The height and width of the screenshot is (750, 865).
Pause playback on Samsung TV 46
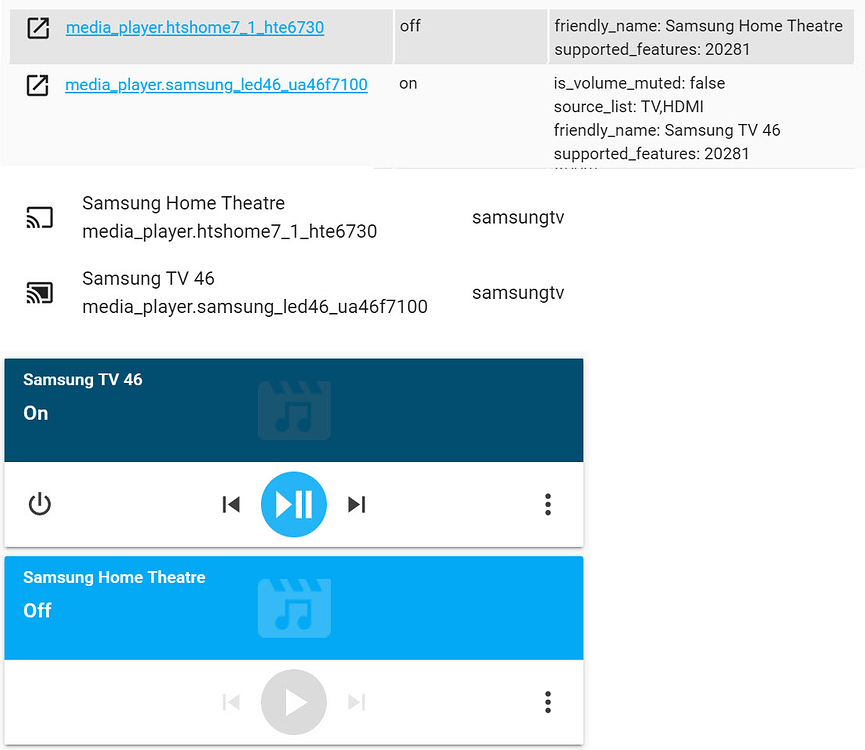pyautogui.click(x=294, y=504)
